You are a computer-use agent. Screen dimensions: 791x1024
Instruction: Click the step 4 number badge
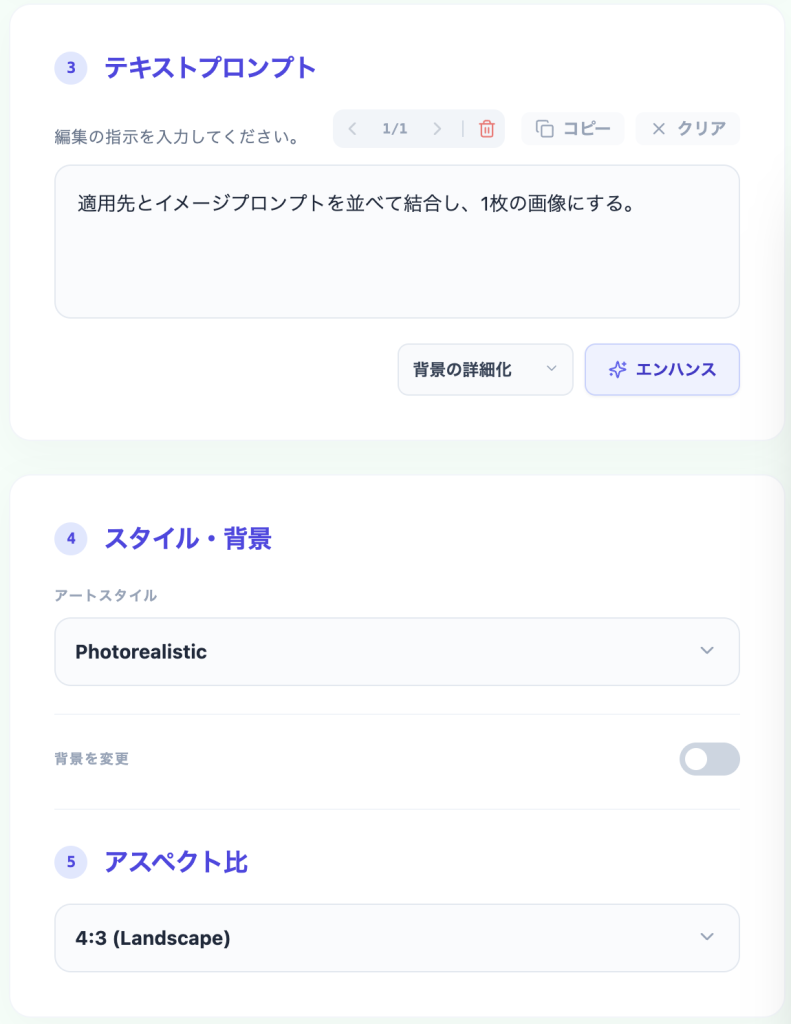click(71, 539)
